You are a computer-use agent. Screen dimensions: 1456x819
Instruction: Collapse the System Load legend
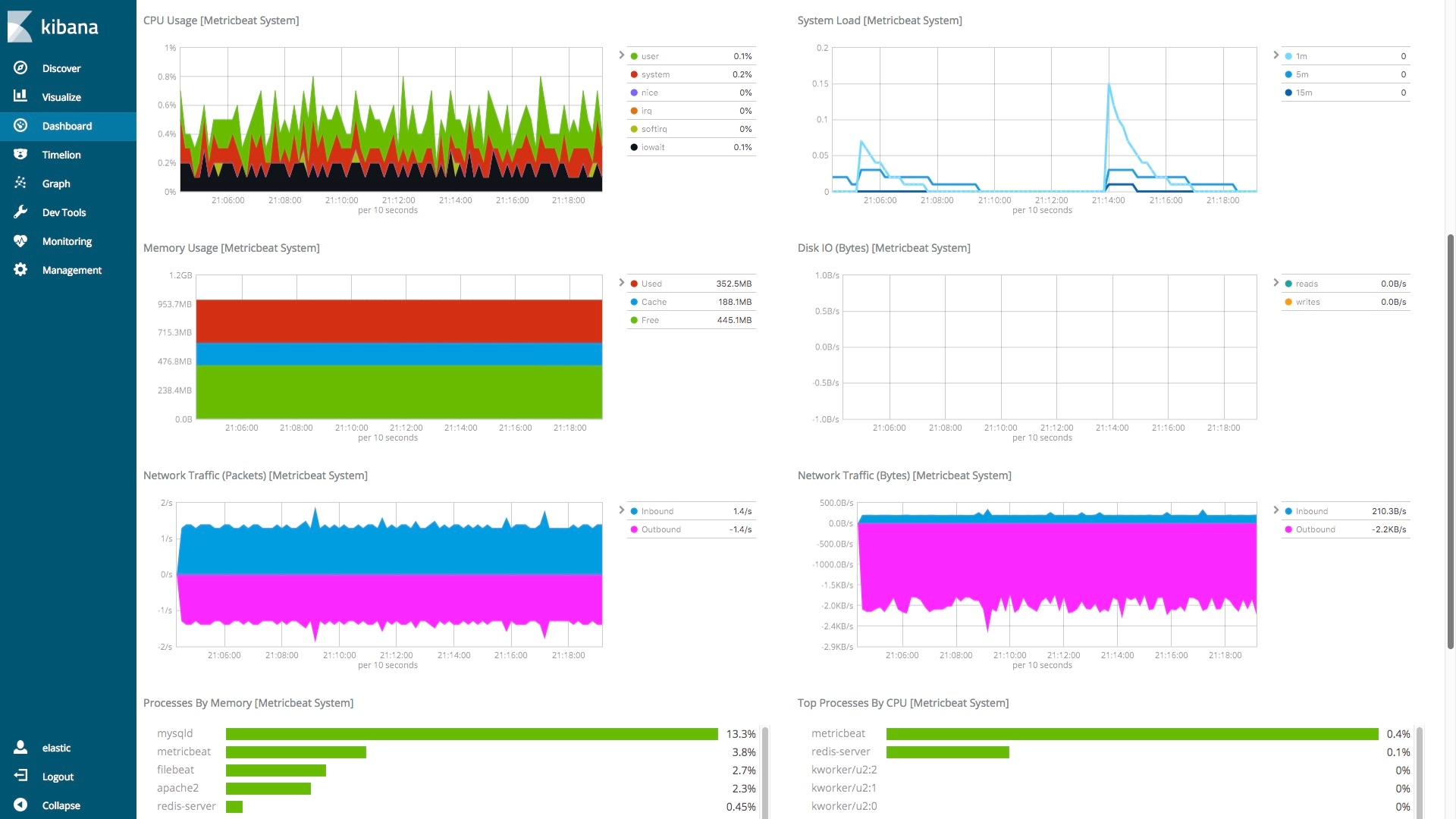coord(1276,55)
